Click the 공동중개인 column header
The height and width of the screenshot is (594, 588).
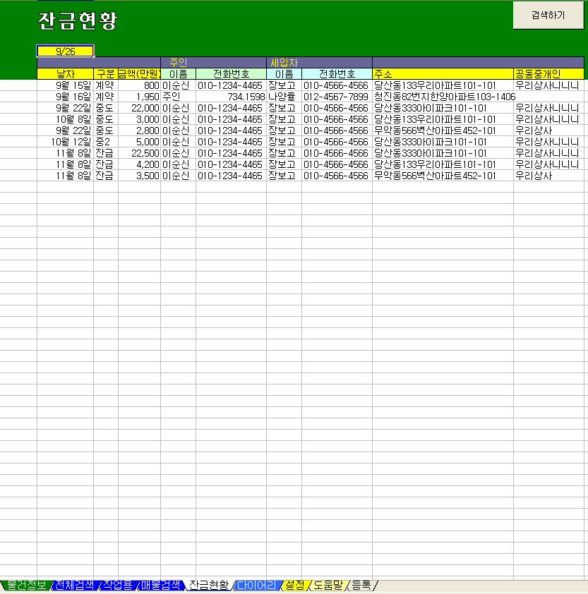click(549, 74)
